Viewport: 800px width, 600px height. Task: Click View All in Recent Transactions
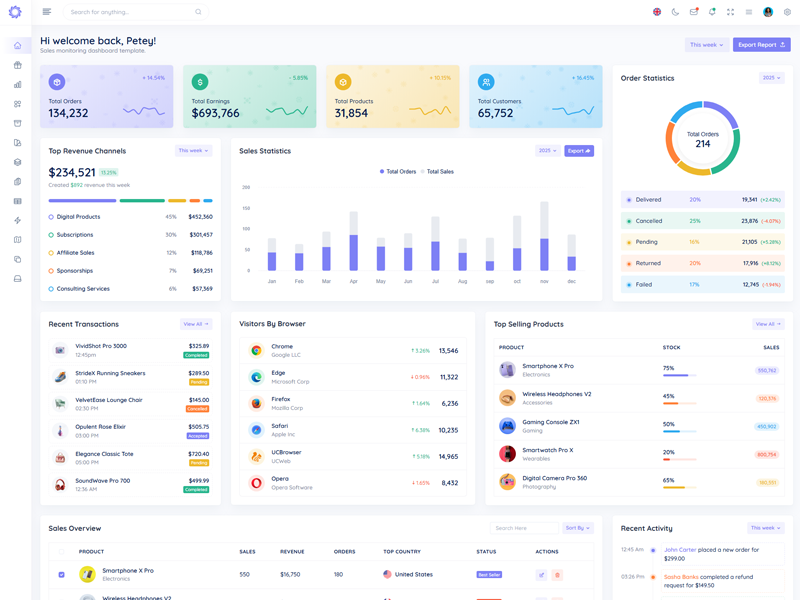[x=196, y=324]
